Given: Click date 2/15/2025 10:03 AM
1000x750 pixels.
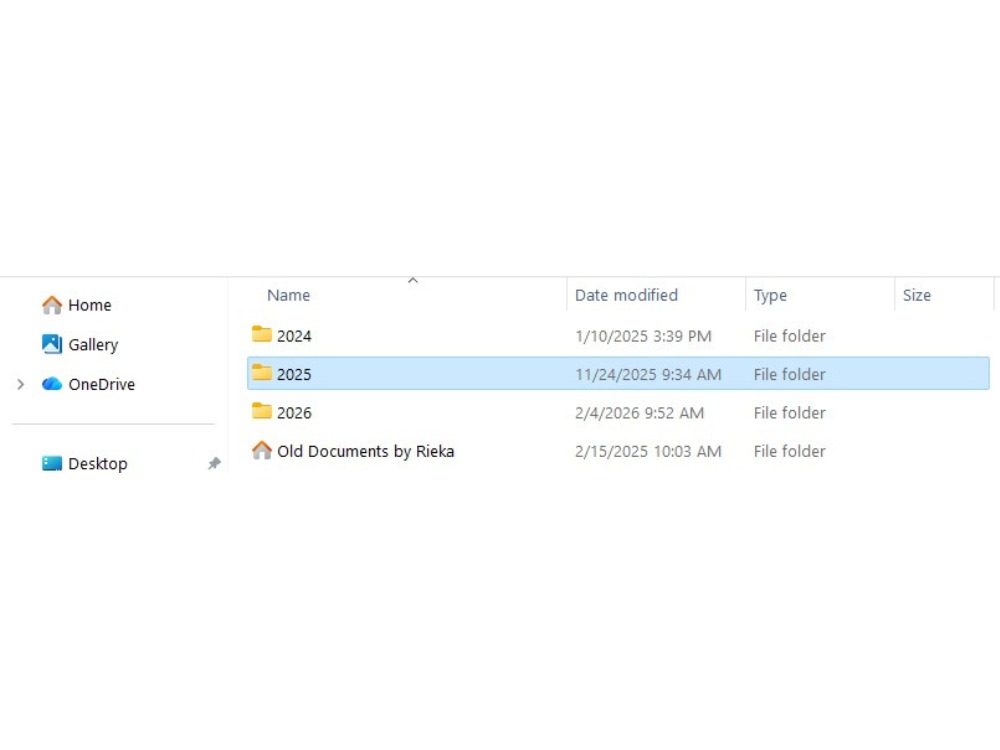Looking at the screenshot, I should click(x=648, y=452).
